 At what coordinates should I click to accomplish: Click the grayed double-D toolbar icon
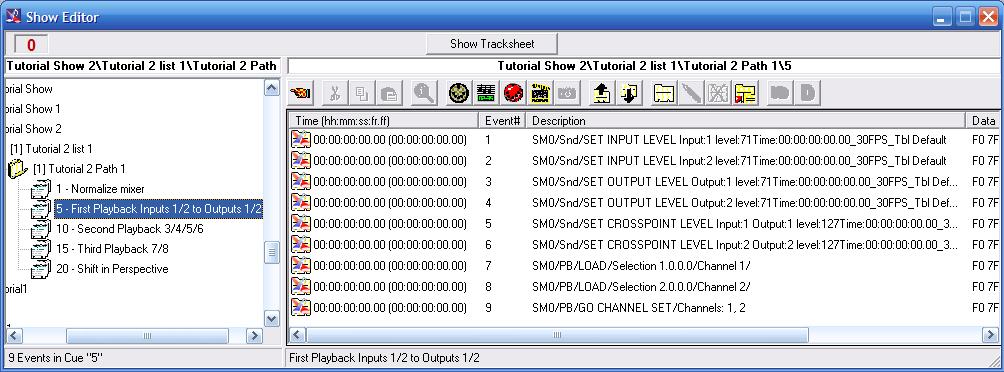coord(780,93)
